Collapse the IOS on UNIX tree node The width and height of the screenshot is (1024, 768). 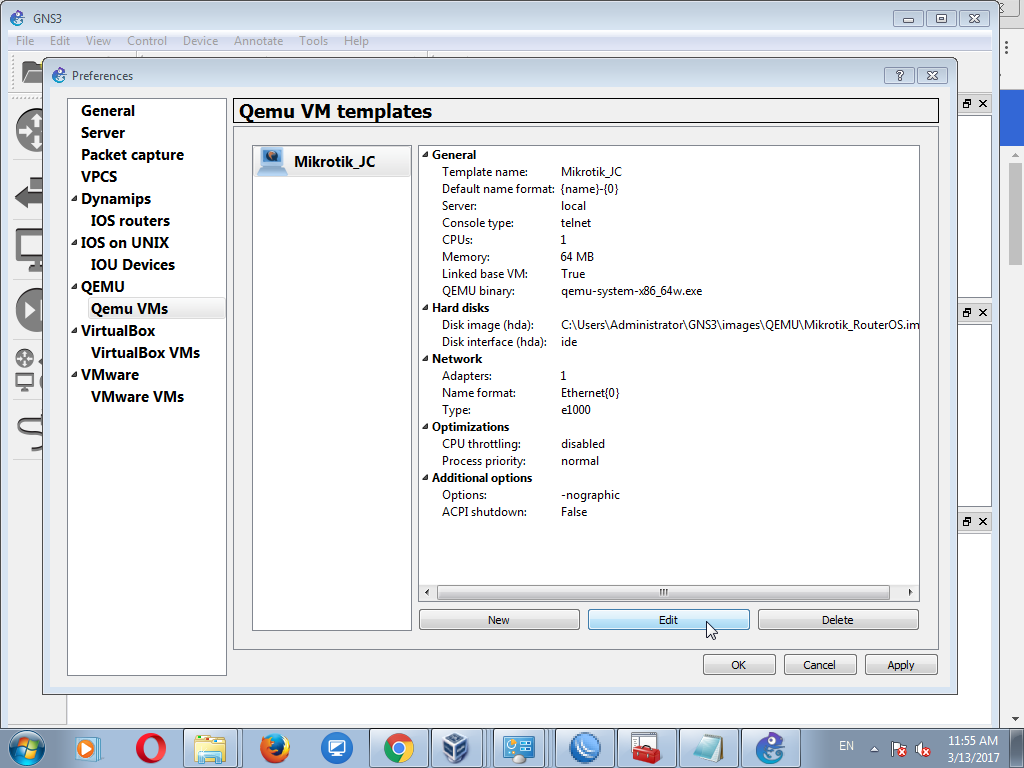coord(74,242)
